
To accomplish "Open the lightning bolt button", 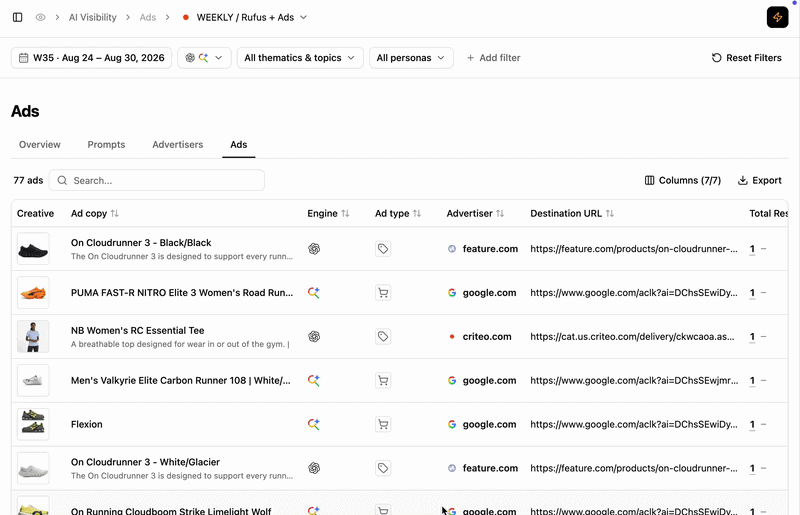I will click(777, 17).
